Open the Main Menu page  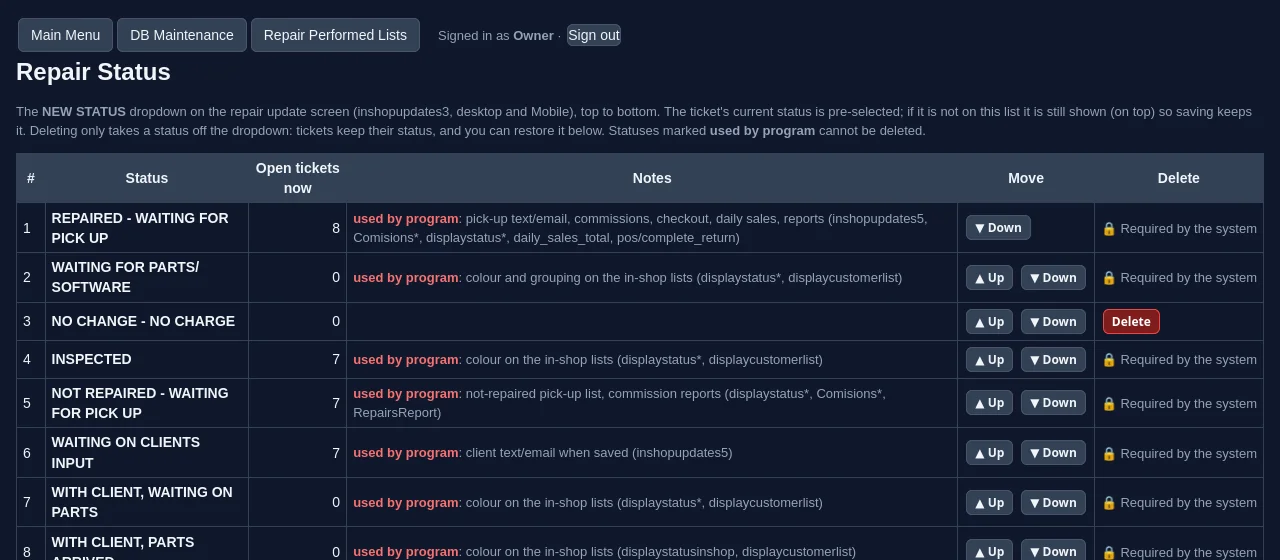(65, 35)
